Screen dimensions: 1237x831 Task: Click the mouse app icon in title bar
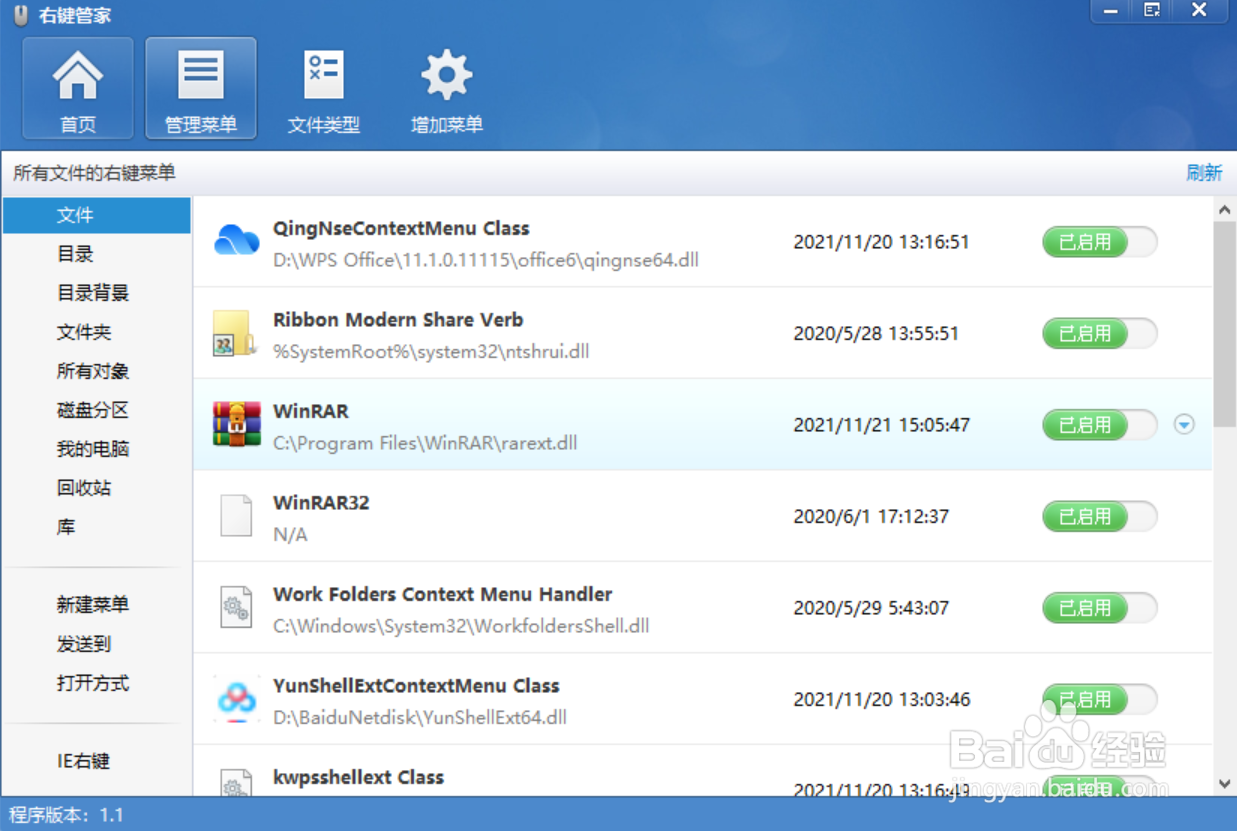(20, 15)
